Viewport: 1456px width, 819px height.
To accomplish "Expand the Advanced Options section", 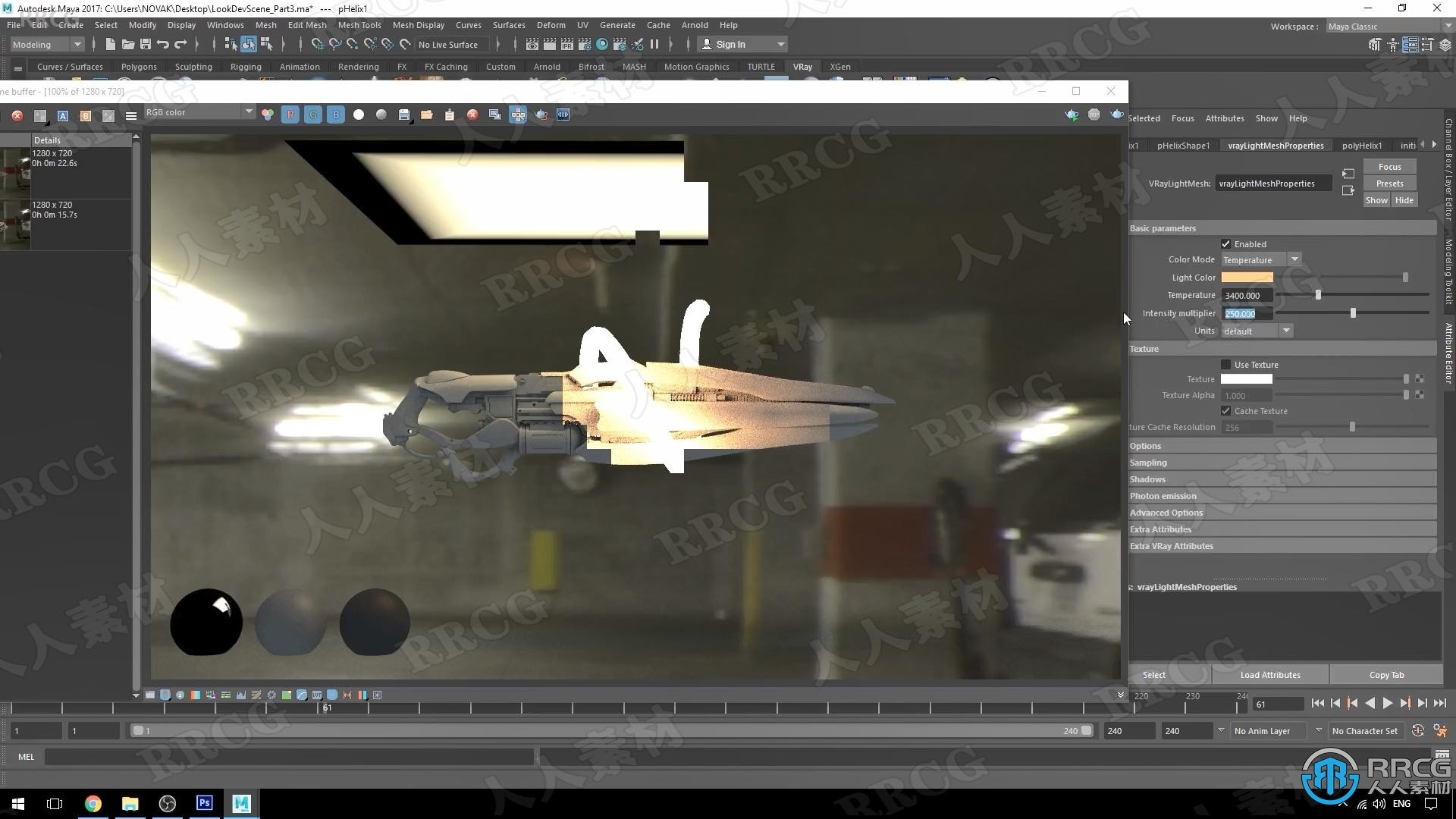I will pos(1166,512).
